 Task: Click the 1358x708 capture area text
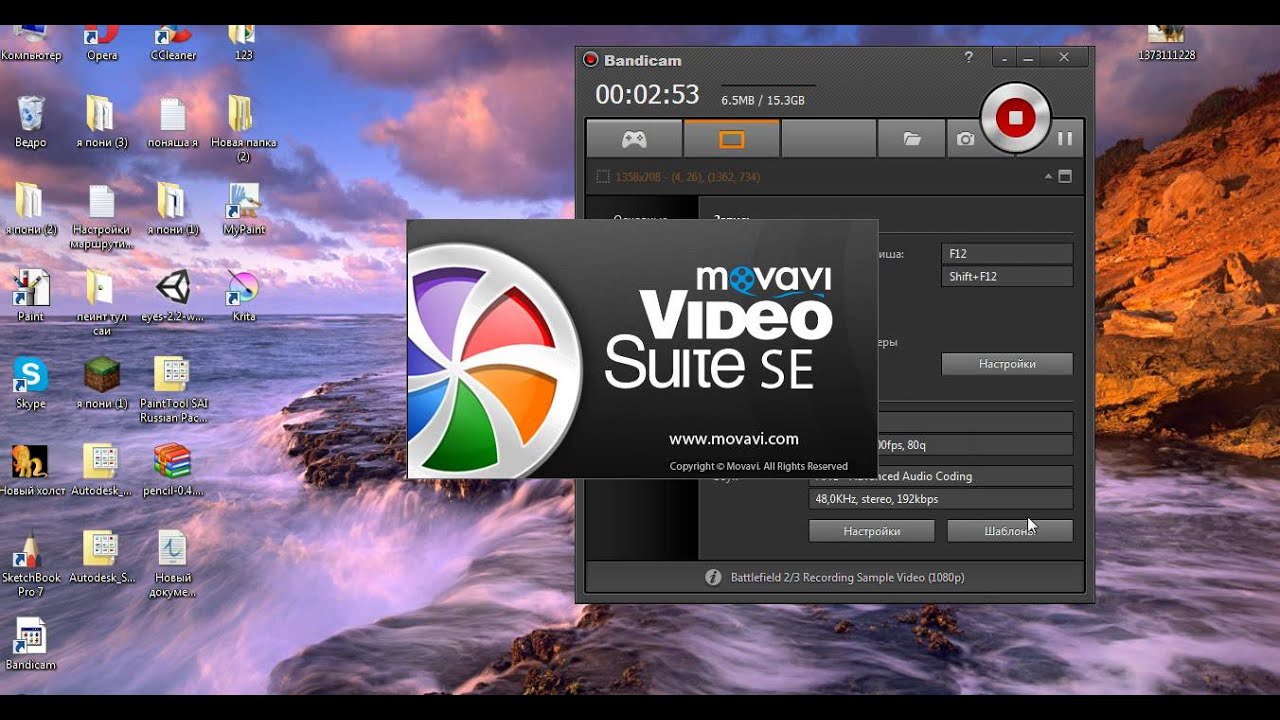(x=687, y=177)
